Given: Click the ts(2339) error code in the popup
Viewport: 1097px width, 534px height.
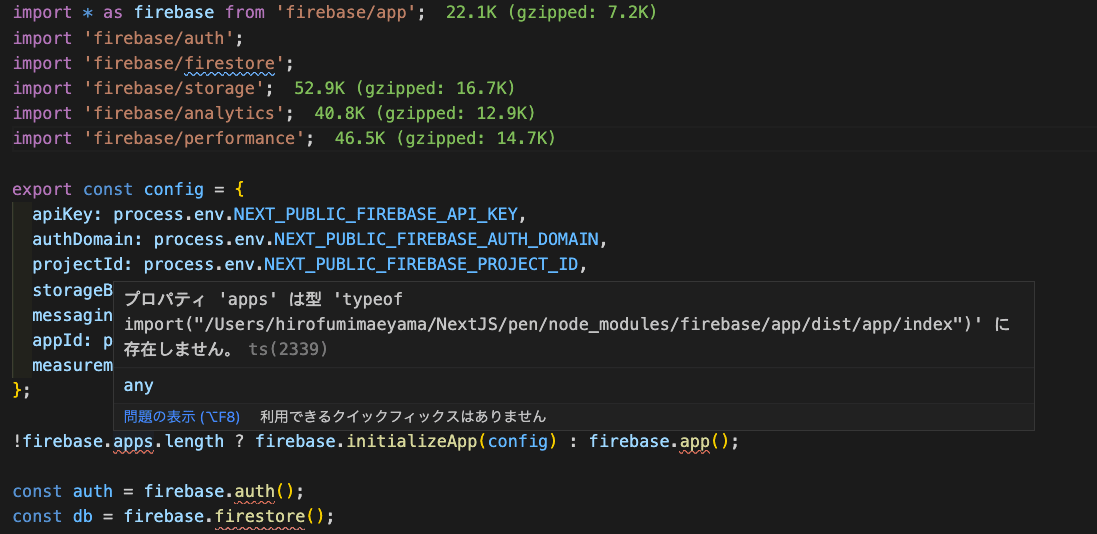Looking at the screenshot, I should coord(288,349).
